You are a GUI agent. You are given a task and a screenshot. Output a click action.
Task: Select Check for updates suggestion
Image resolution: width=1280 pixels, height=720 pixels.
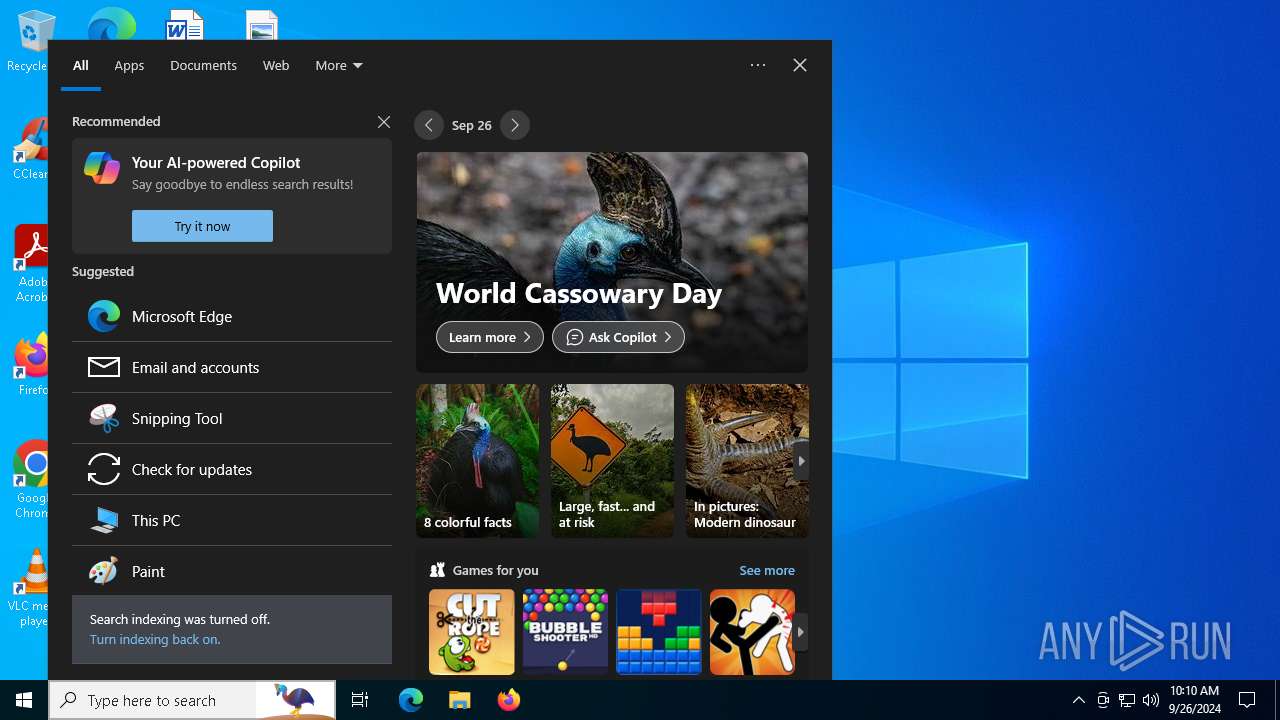click(232, 469)
